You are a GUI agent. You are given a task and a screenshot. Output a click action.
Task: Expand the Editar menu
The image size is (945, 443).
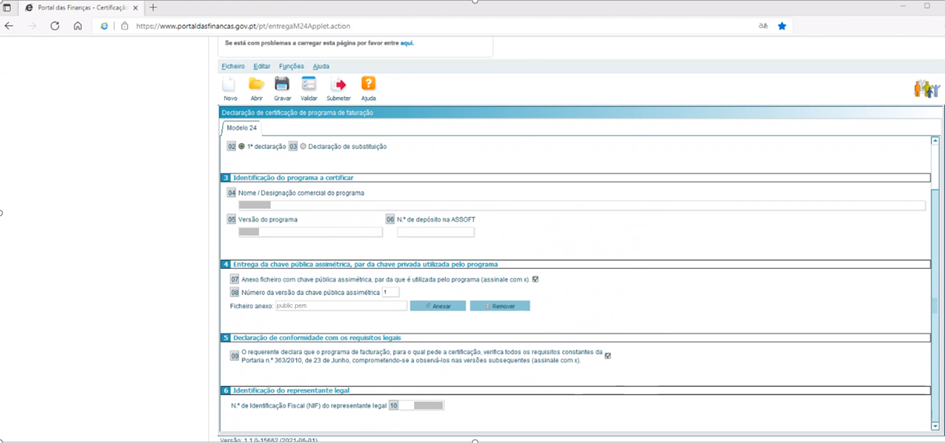pos(261,67)
